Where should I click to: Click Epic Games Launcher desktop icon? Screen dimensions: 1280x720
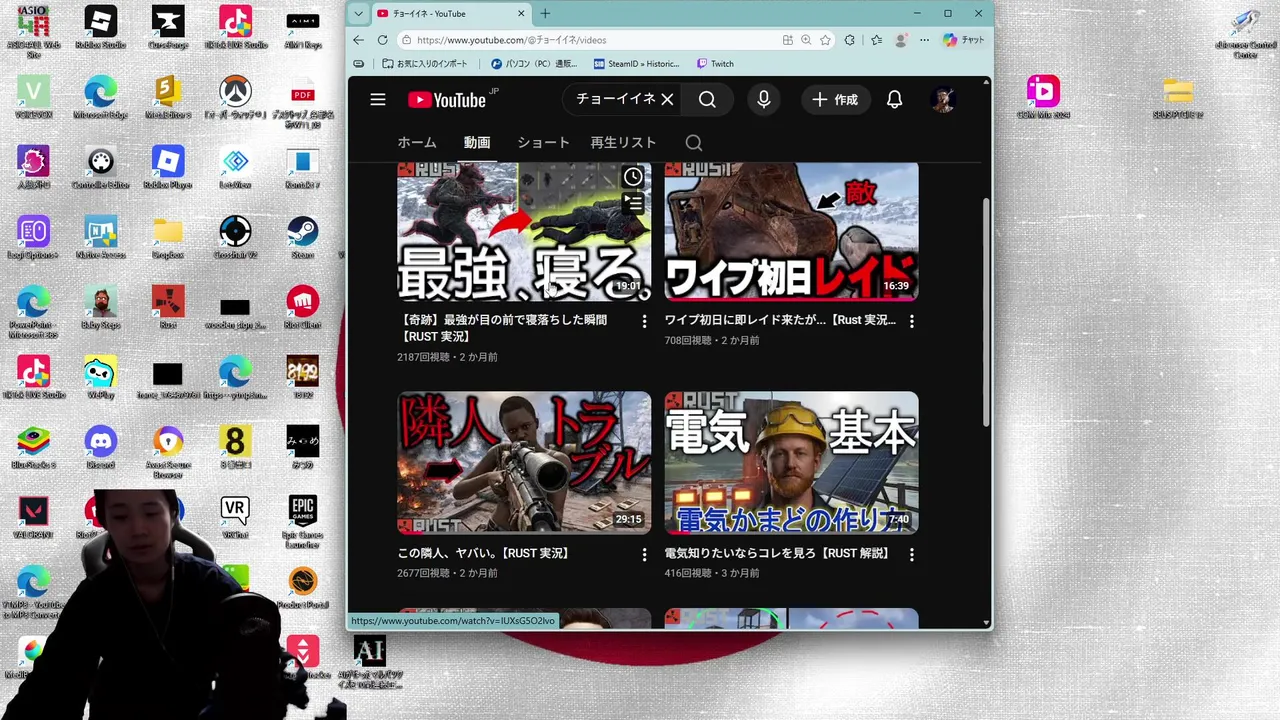click(x=302, y=522)
